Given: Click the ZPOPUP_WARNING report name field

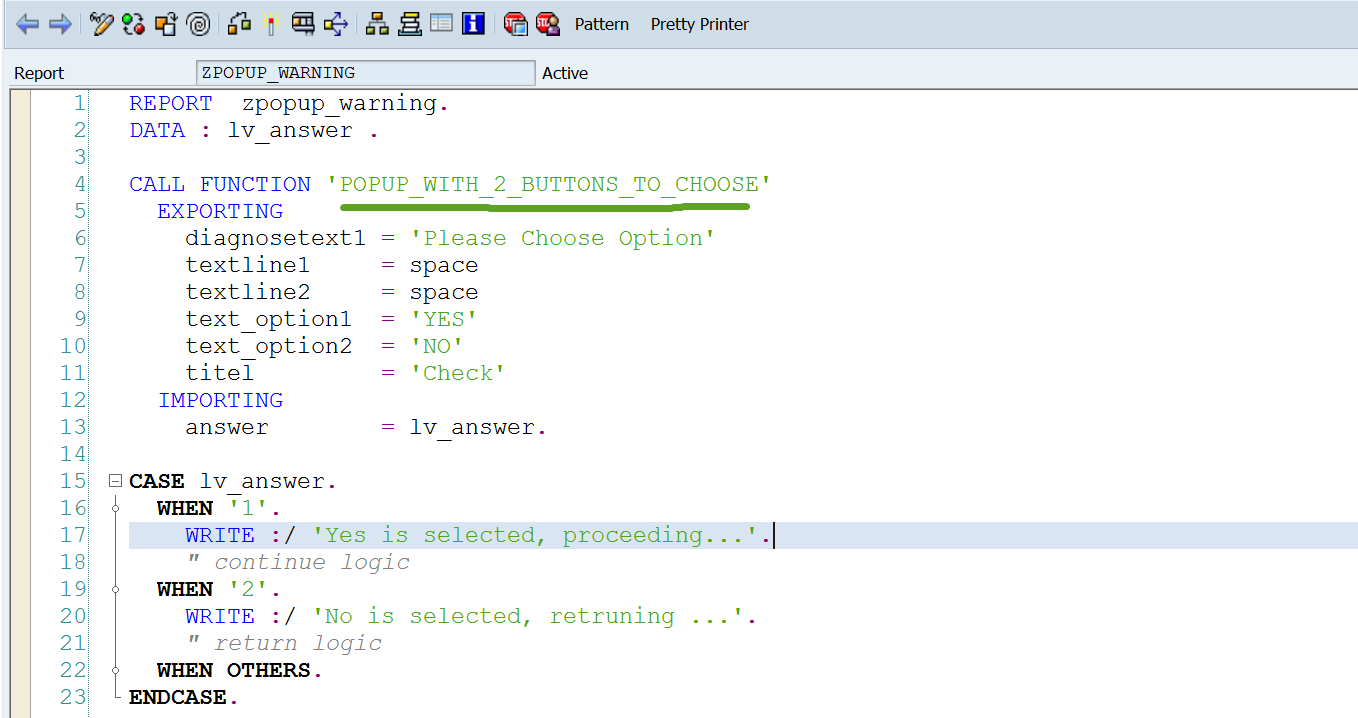Looking at the screenshot, I should tap(365, 72).
